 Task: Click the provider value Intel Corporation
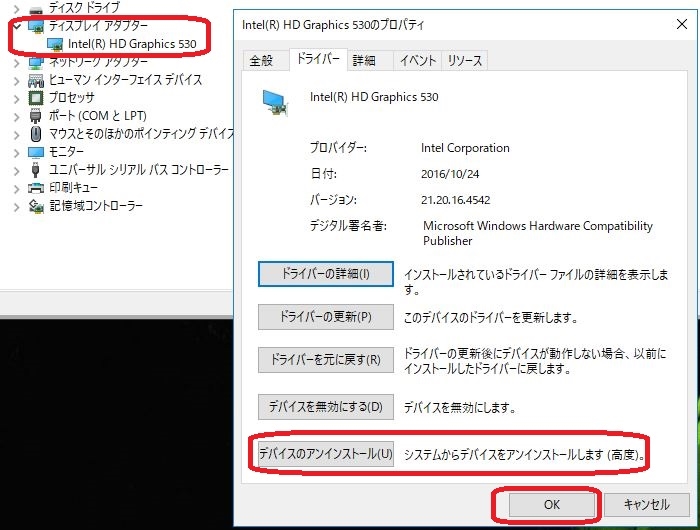coord(465,148)
